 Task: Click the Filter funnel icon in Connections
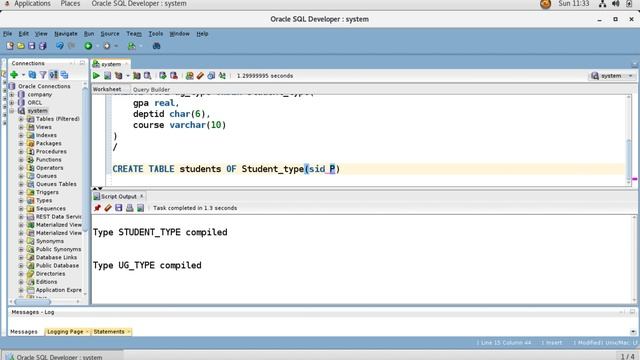[x=42, y=75]
